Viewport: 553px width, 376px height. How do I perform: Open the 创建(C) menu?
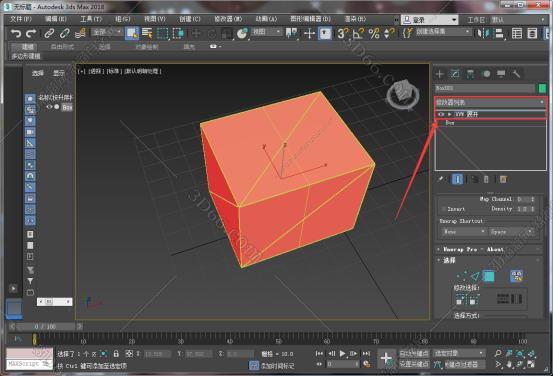(190, 19)
